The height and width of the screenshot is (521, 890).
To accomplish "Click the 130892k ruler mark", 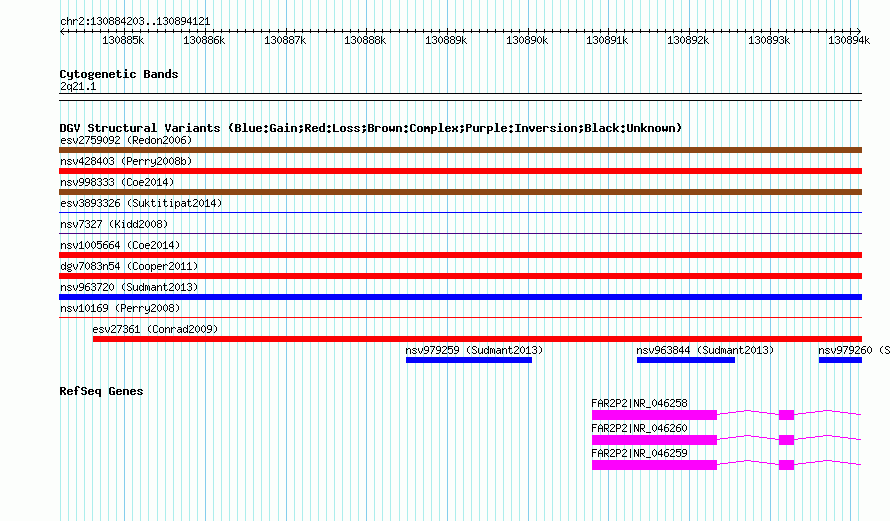I will [688, 40].
